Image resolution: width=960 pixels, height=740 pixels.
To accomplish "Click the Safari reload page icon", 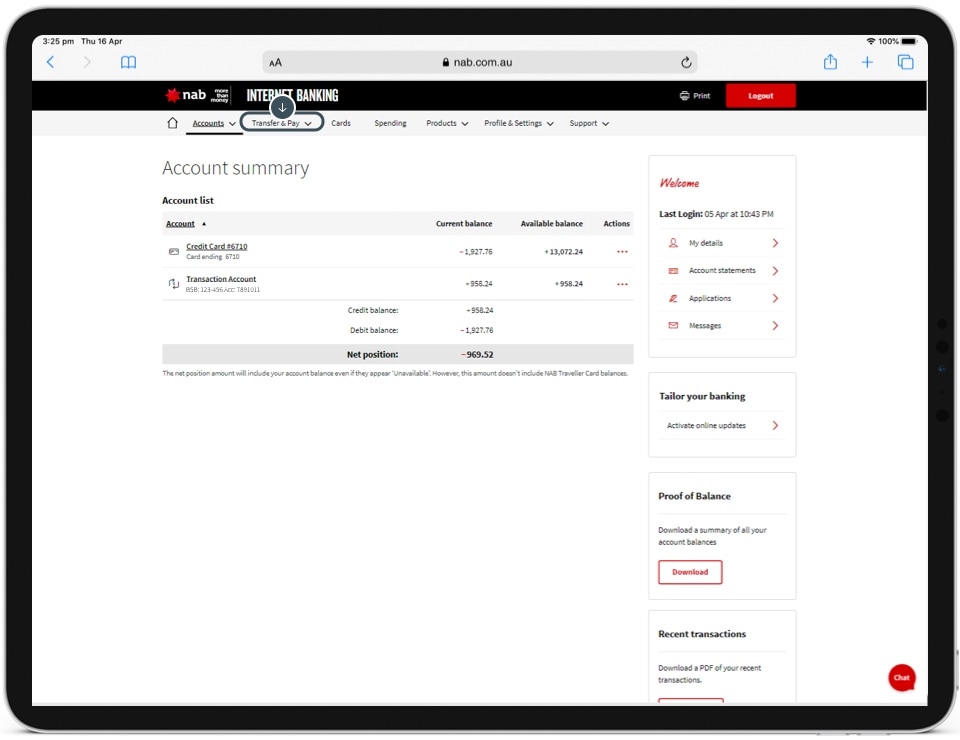I will click(x=686, y=62).
